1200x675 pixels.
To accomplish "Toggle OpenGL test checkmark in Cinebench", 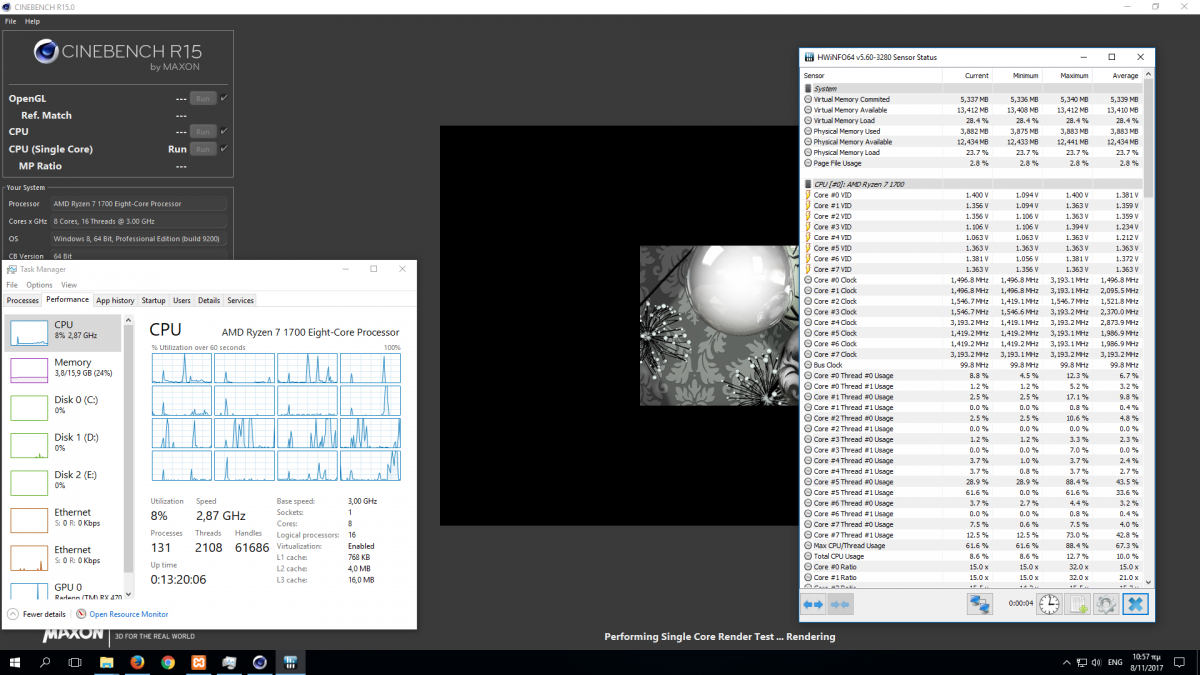I will coord(224,98).
